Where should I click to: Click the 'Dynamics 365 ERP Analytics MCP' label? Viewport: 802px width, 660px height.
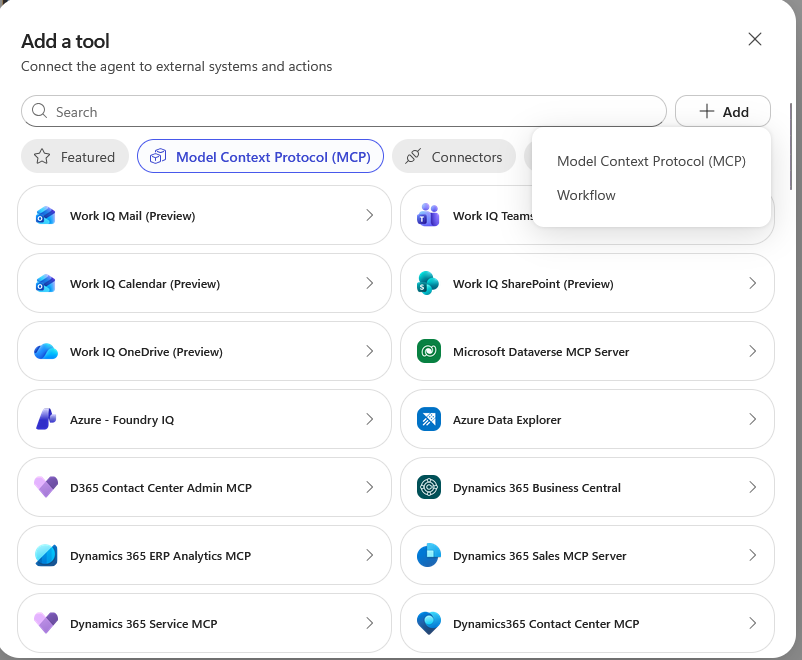(x=160, y=556)
